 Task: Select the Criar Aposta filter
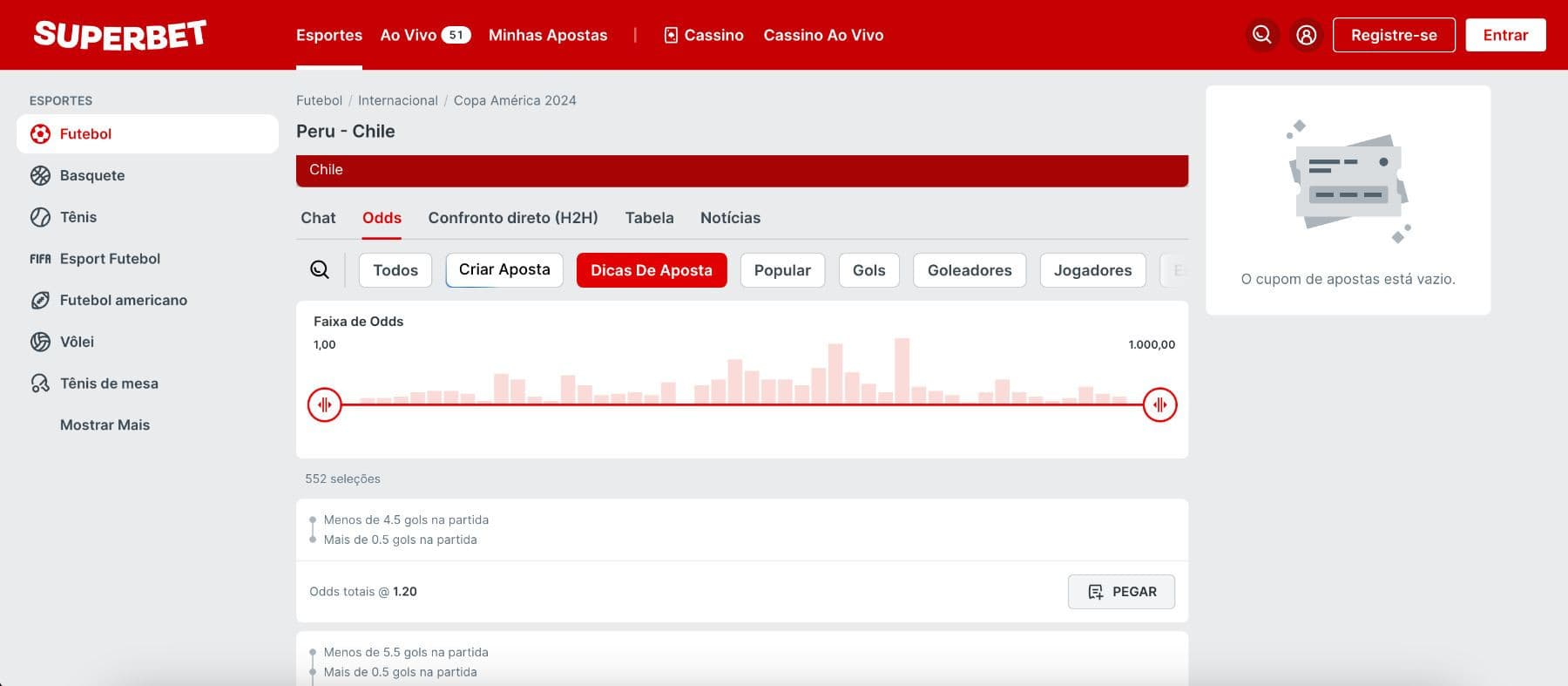coord(504,270)
